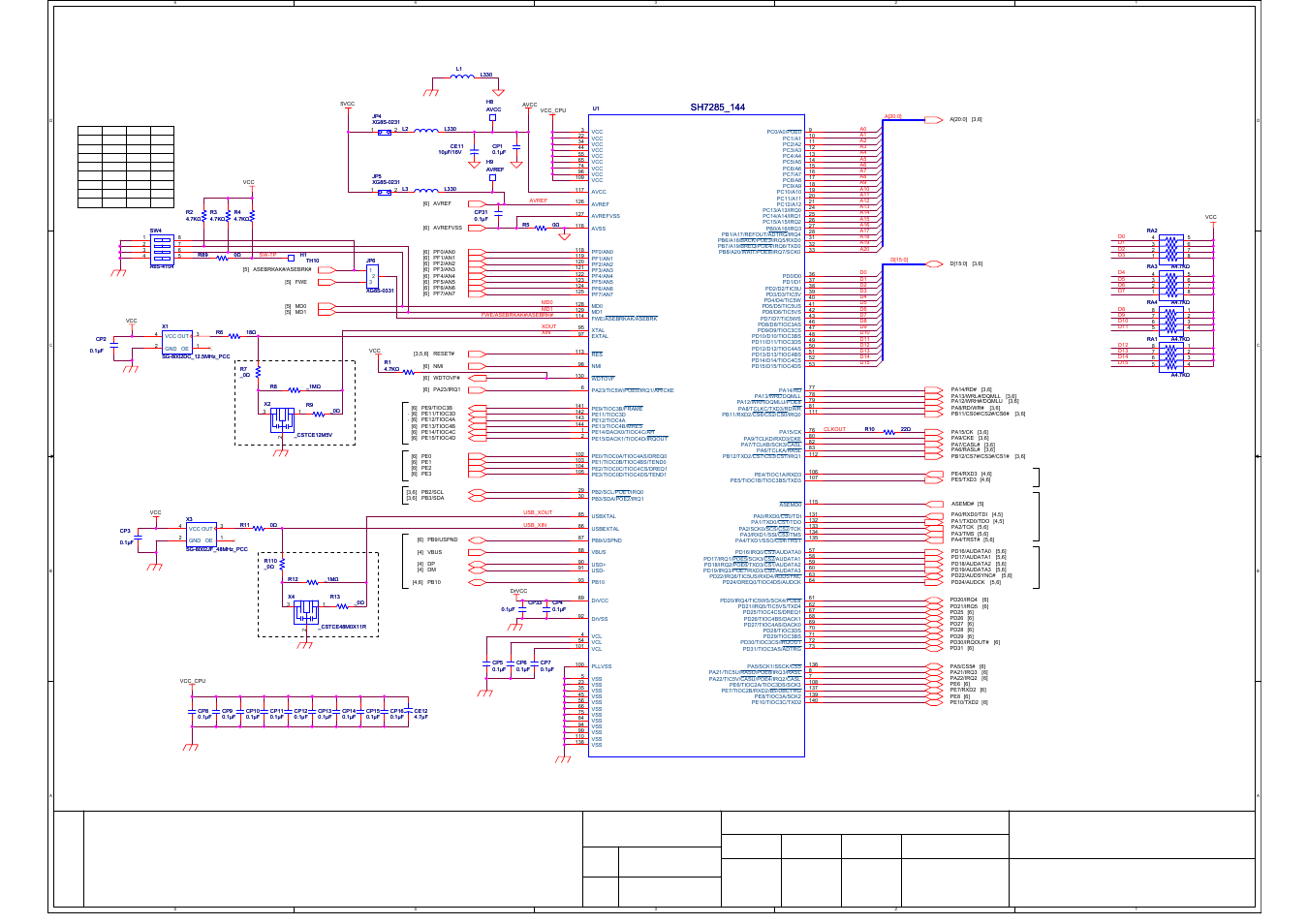
Task: Click the XOUT net label
Action: (x=549, y=326)
